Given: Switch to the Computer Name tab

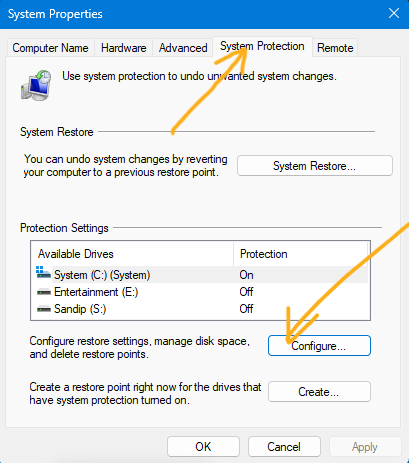Looking at the screenshot, I should tap(50, 48).
